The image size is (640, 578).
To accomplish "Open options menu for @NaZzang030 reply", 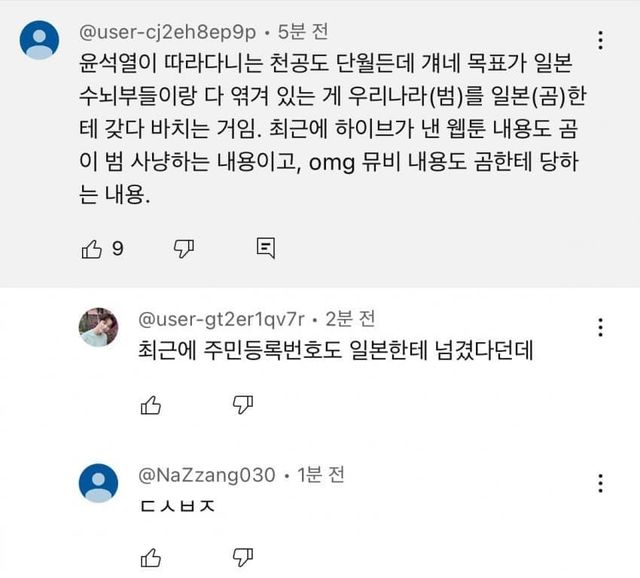I will tap(599, 480).
